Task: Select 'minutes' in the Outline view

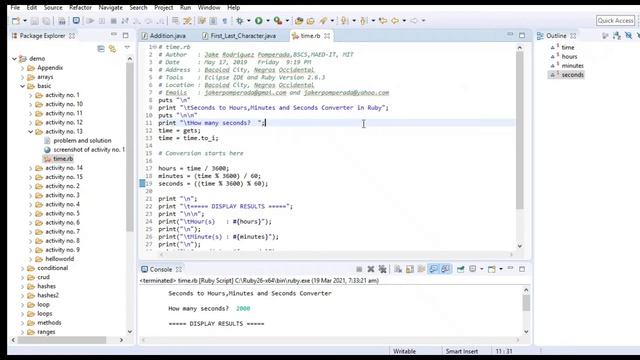Action: point(573,65)
